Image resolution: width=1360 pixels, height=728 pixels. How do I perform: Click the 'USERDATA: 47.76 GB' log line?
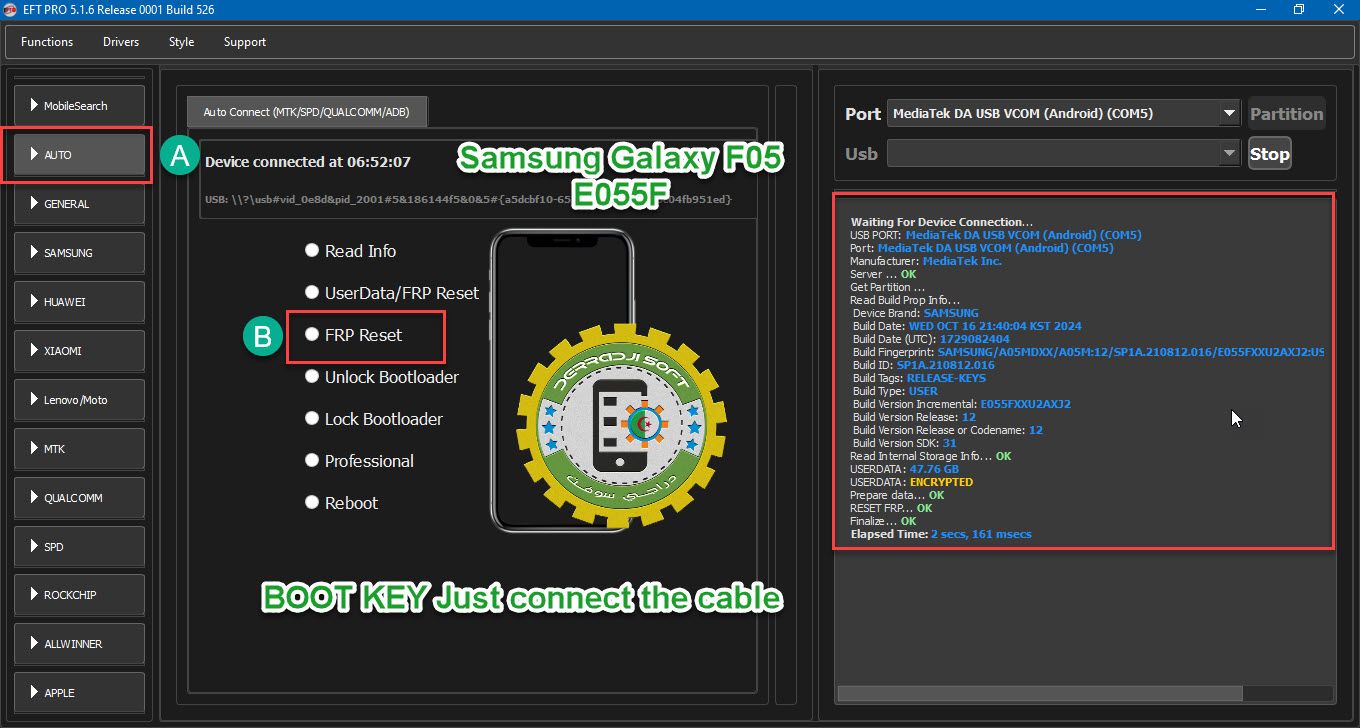(904, 469)
